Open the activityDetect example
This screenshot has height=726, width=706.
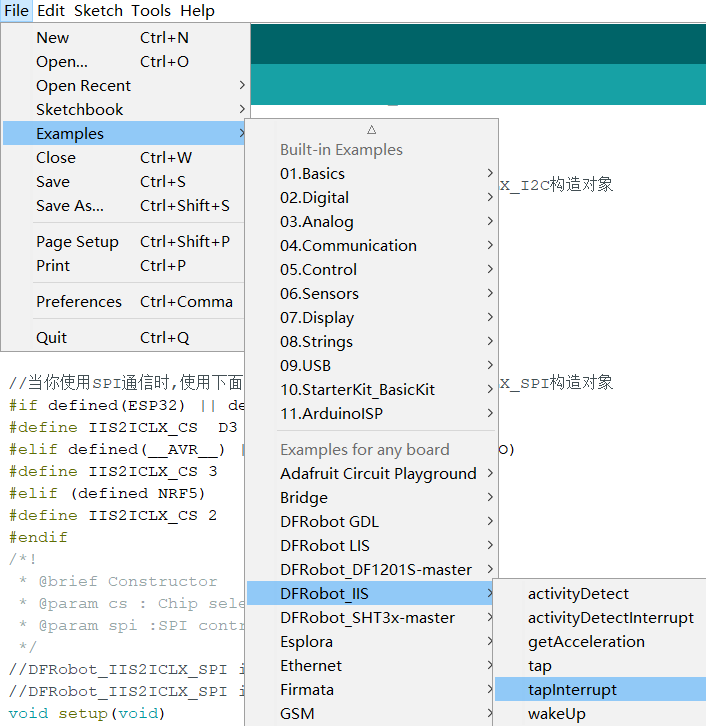(578, 594)
